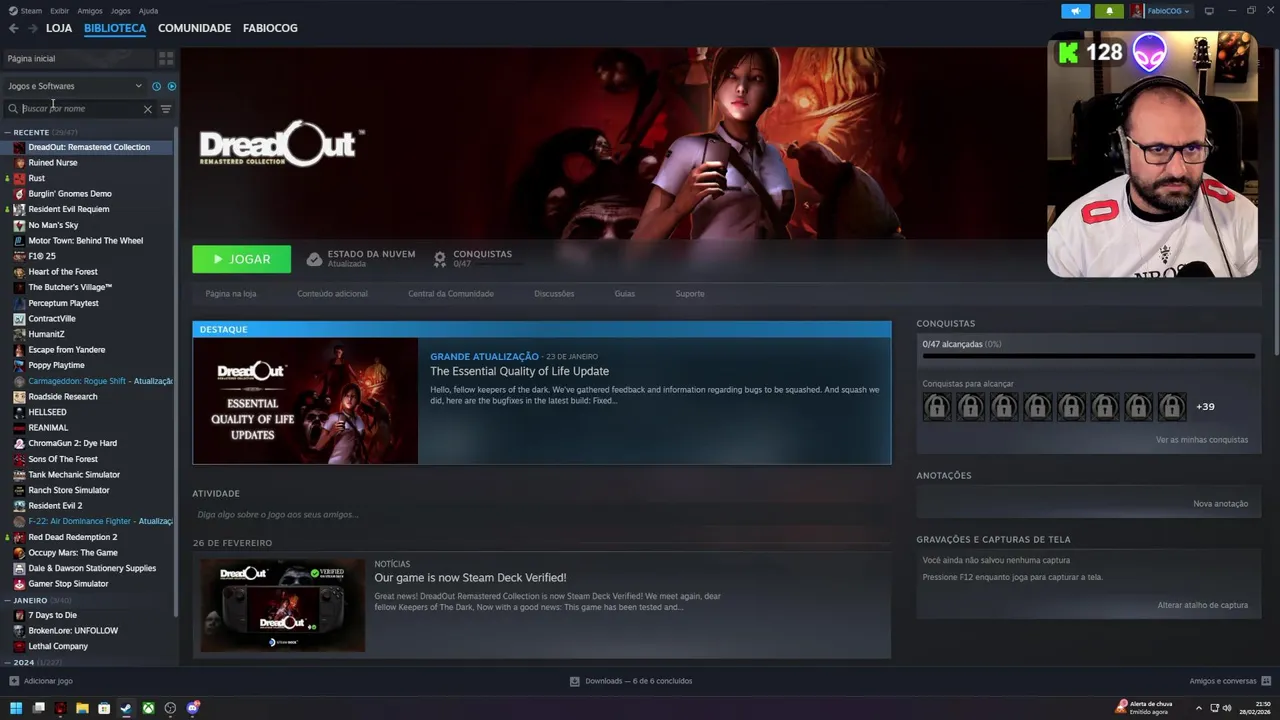
Task: Open the Jogos menu
Action: point(120,11)
